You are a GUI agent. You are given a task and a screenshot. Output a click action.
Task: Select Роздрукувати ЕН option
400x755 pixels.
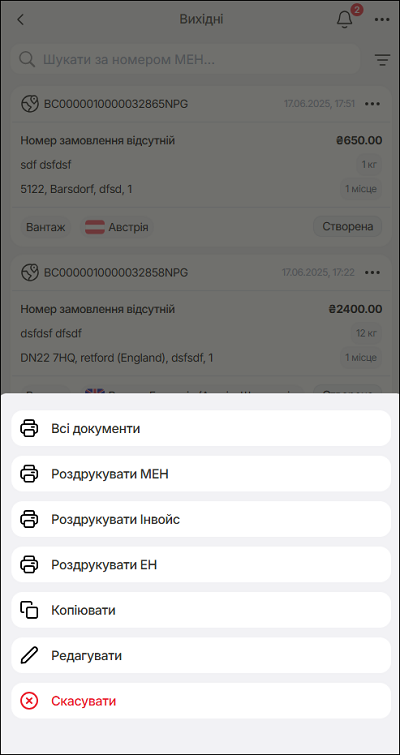(201, 564)
